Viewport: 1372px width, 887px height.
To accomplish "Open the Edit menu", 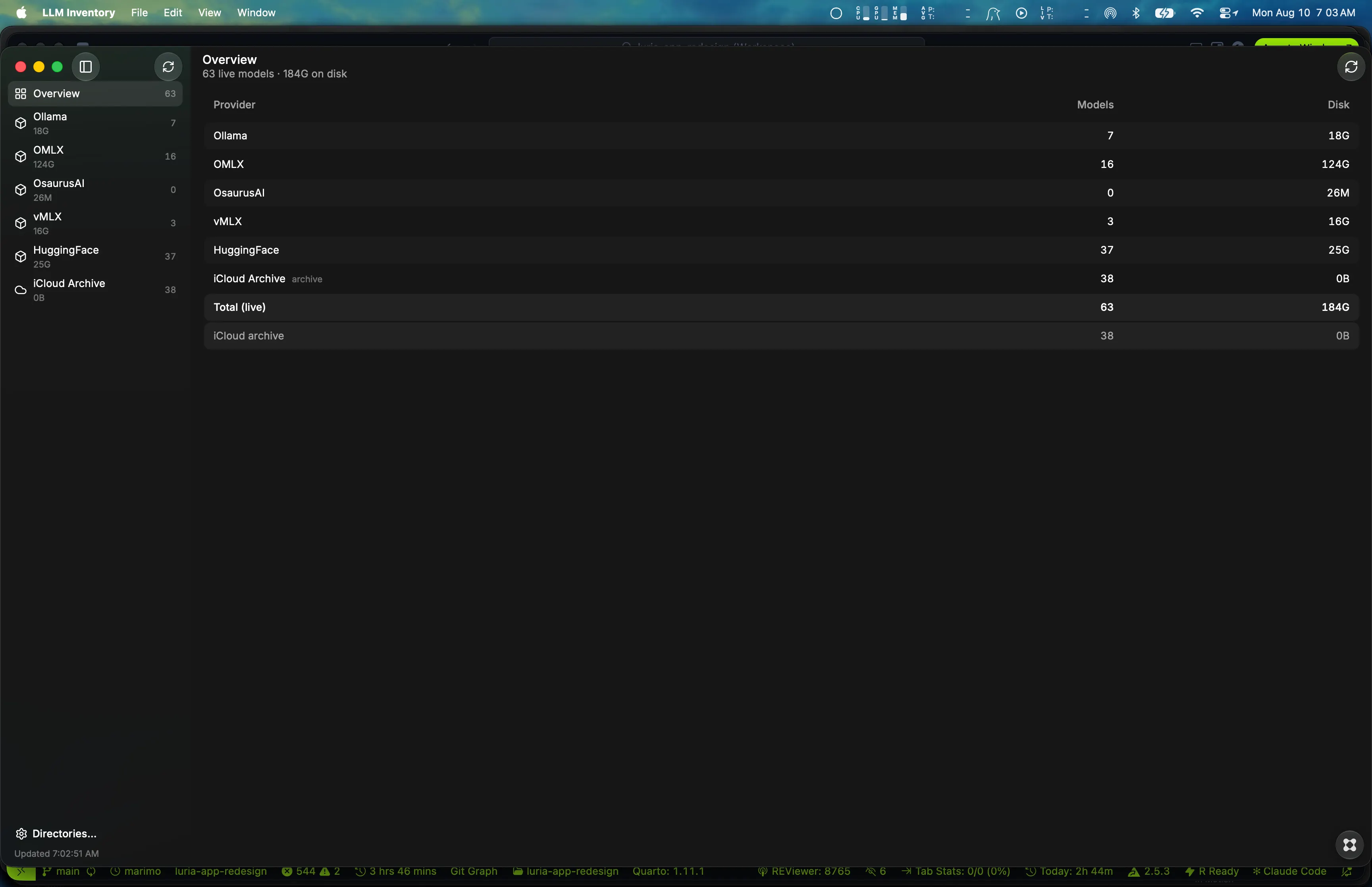I will (173, 13).
